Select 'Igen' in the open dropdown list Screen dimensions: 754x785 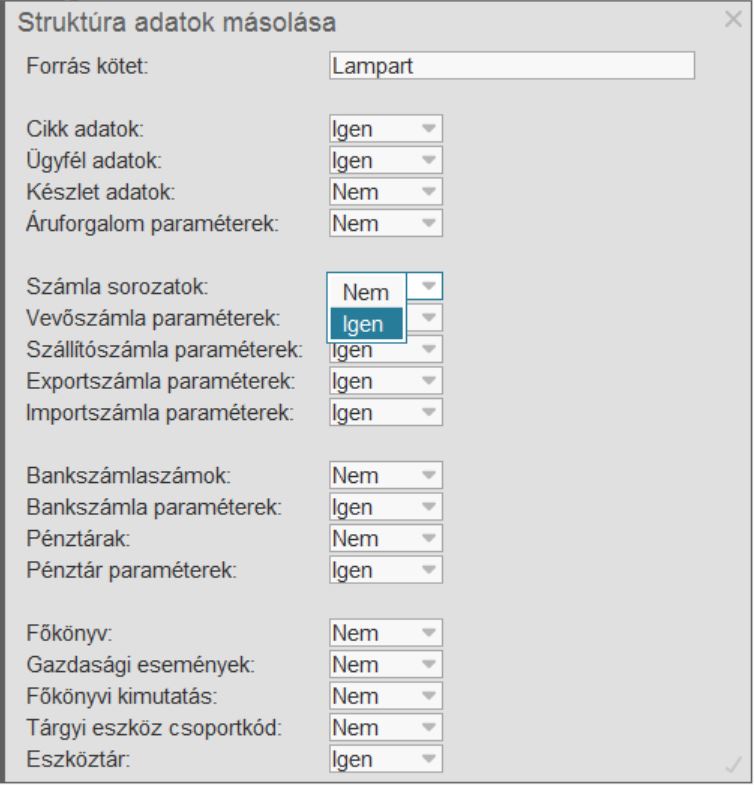[x=366, y=323]
